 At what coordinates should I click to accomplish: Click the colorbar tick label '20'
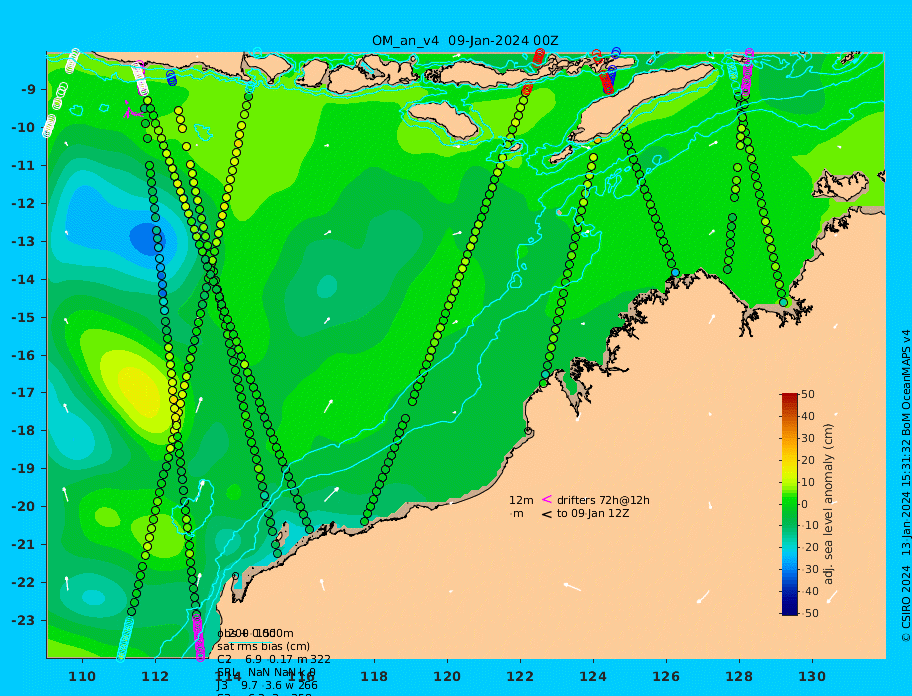coord(808,461)
